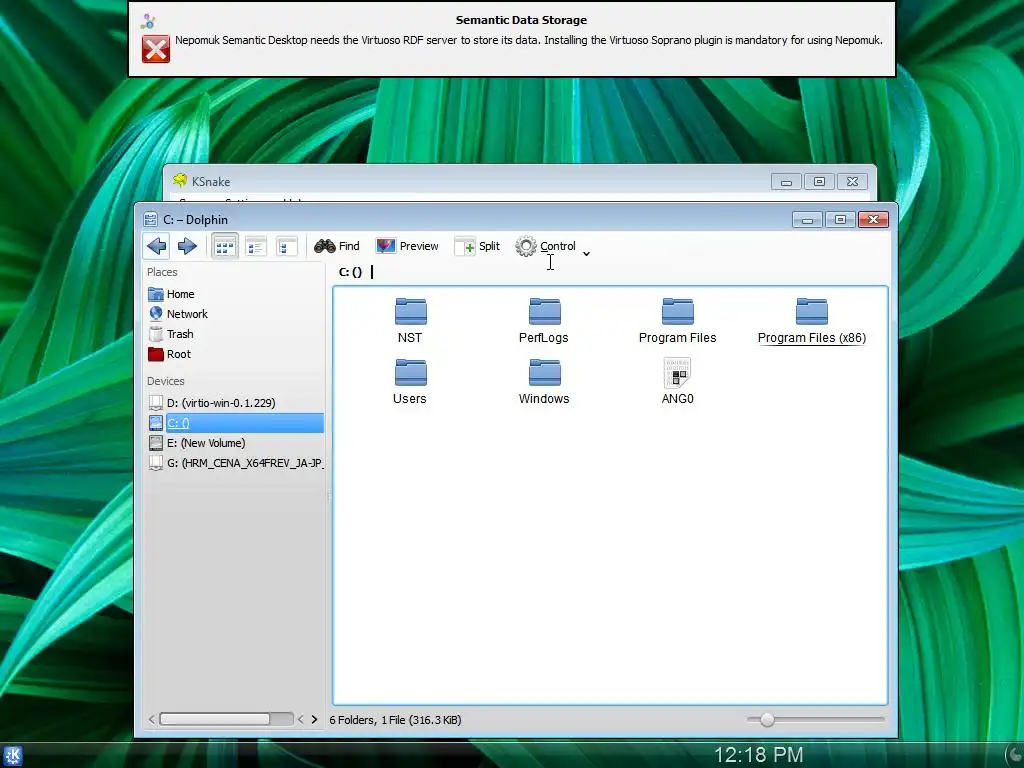Switch to Compact view mode

pos(256,247)
